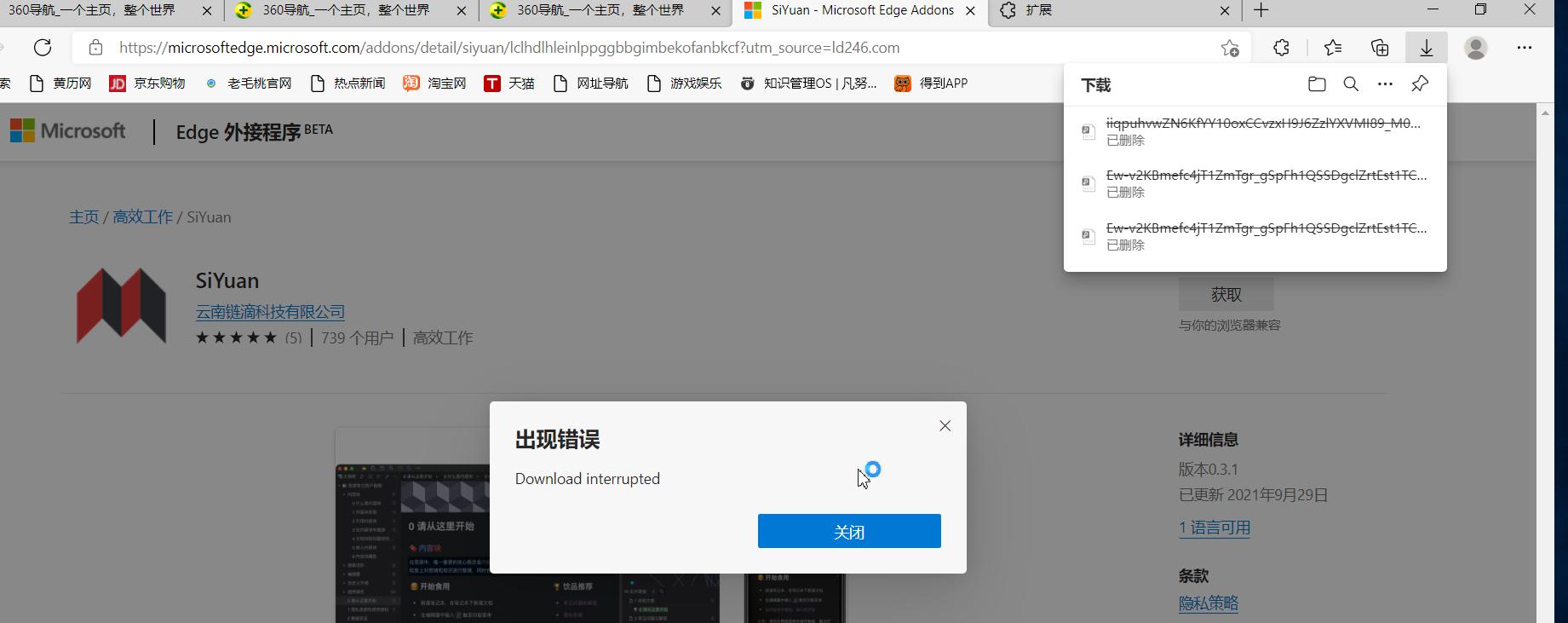Close the 扩展 tab
The image size is (1568, 623).
pos(1225,11)
